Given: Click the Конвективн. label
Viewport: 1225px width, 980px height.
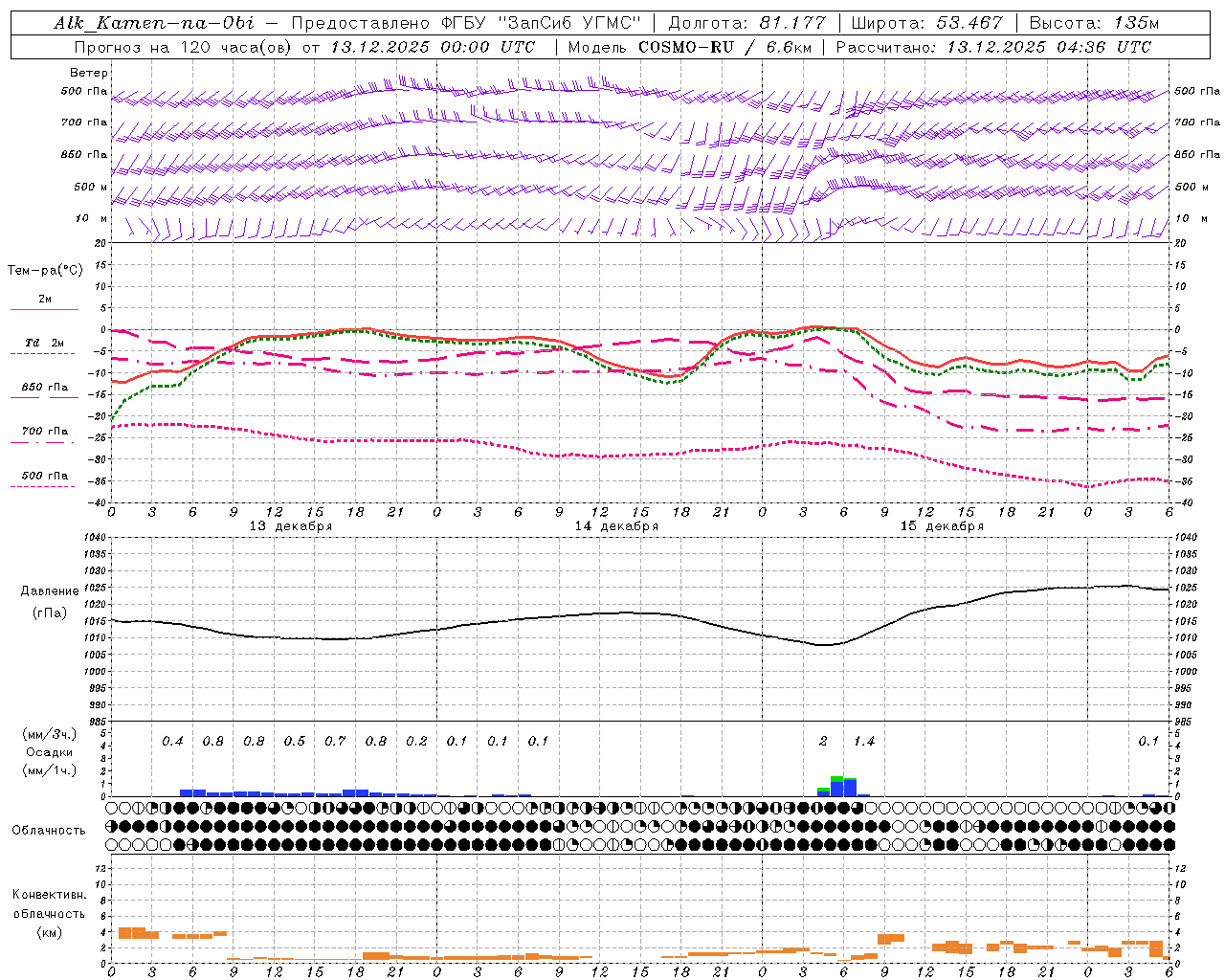Looking at the screenshot, I should click(50, 895).
